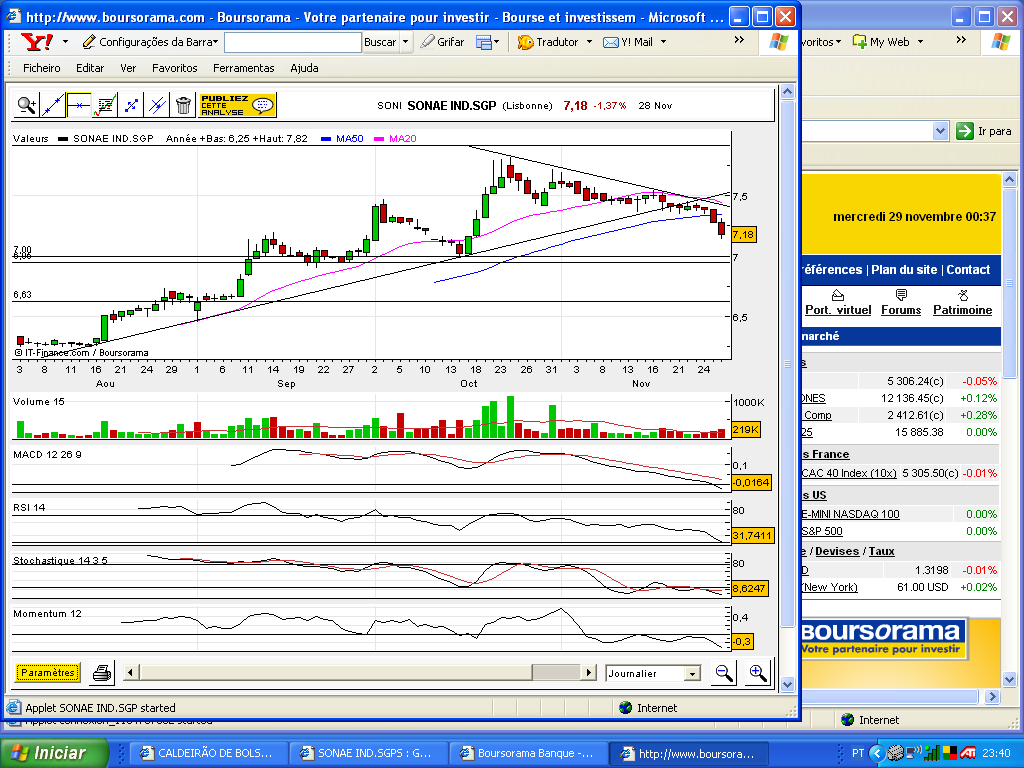Screen dimensions: 1024x768
Task: Click the yellow Paramètres button
Action: point(47,673)
